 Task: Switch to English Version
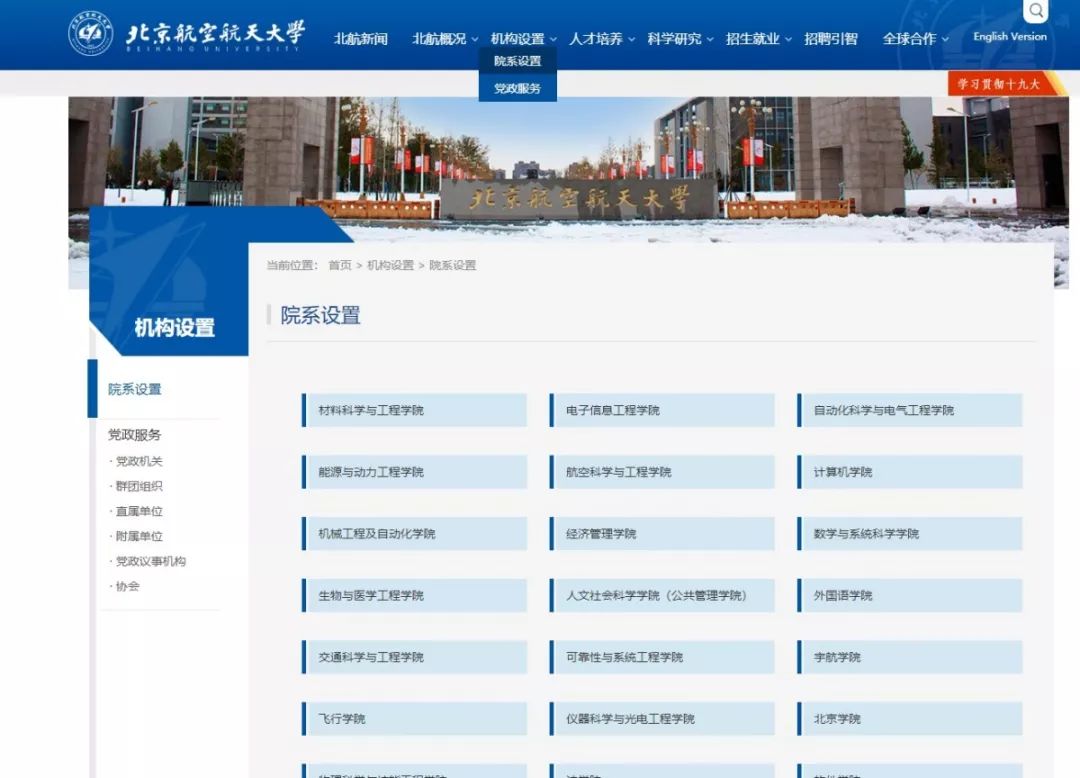(1010, 36)
